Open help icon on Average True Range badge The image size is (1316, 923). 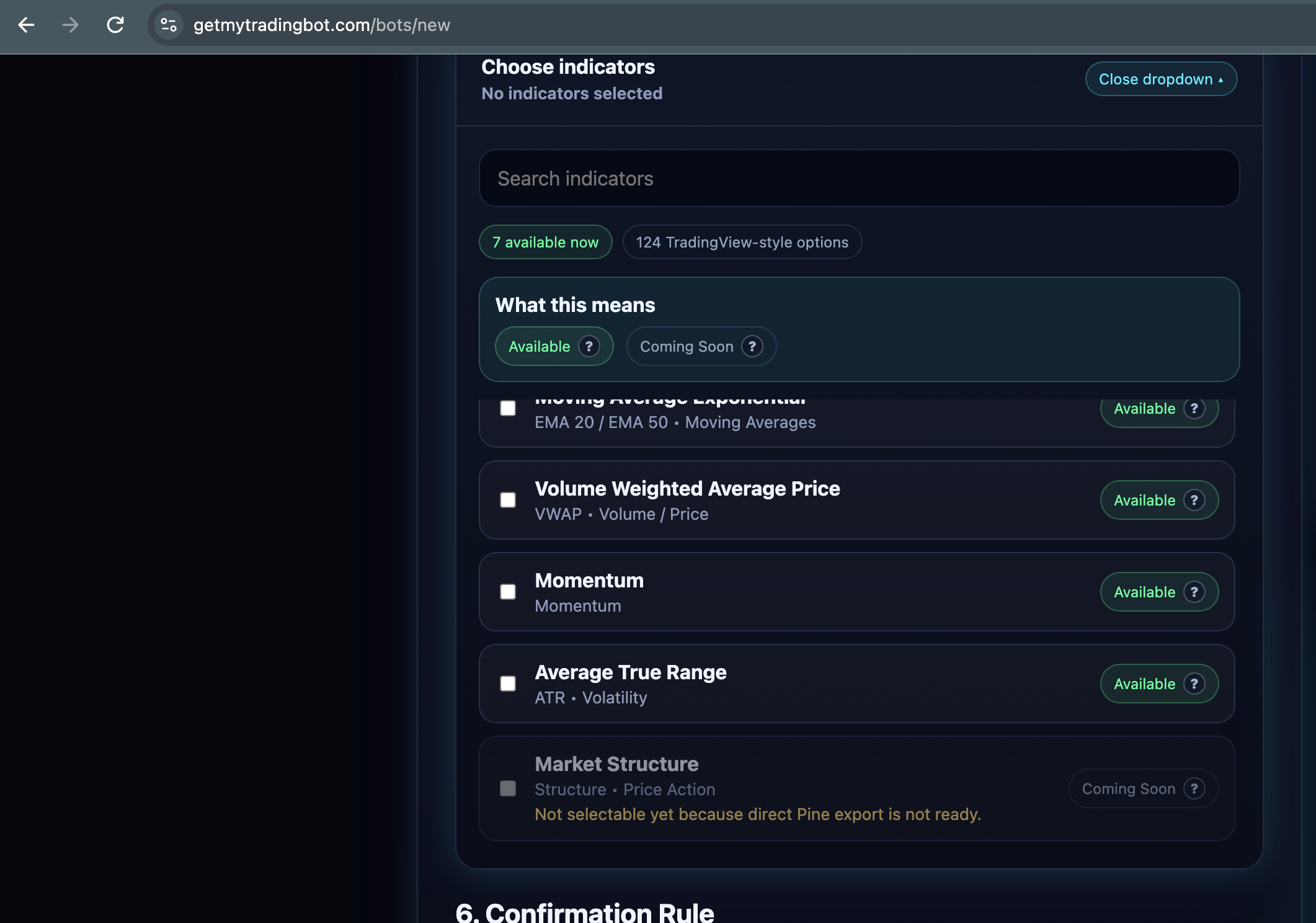pyautogui.click(x=1194, y=684)
